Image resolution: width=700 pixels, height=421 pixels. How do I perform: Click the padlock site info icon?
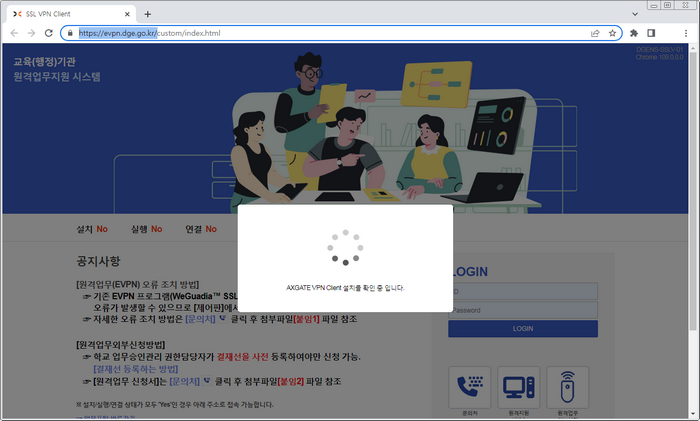click(70, 33)
